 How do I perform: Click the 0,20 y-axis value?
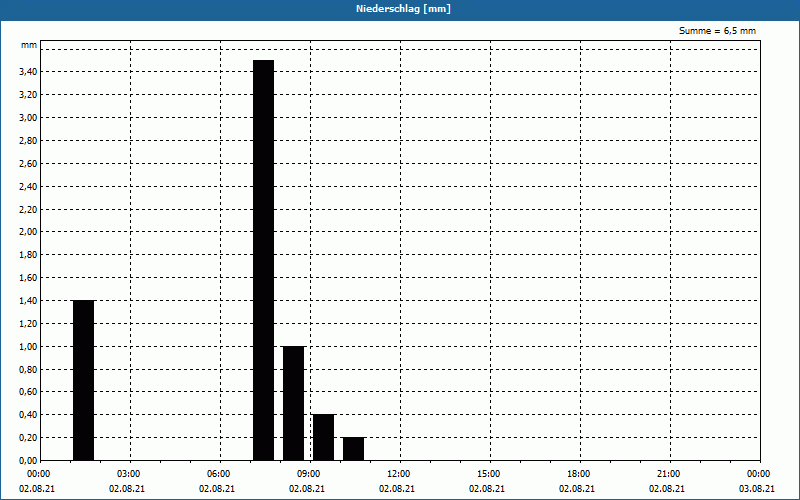tap(28, 438)
